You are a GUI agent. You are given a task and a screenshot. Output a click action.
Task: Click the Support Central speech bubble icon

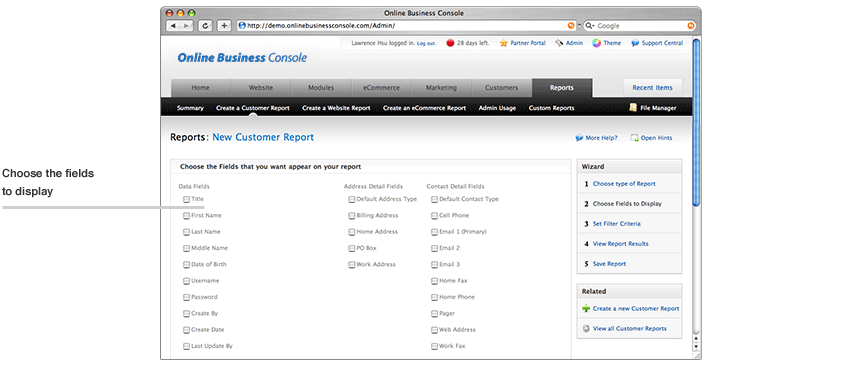[x=635, y=43]
